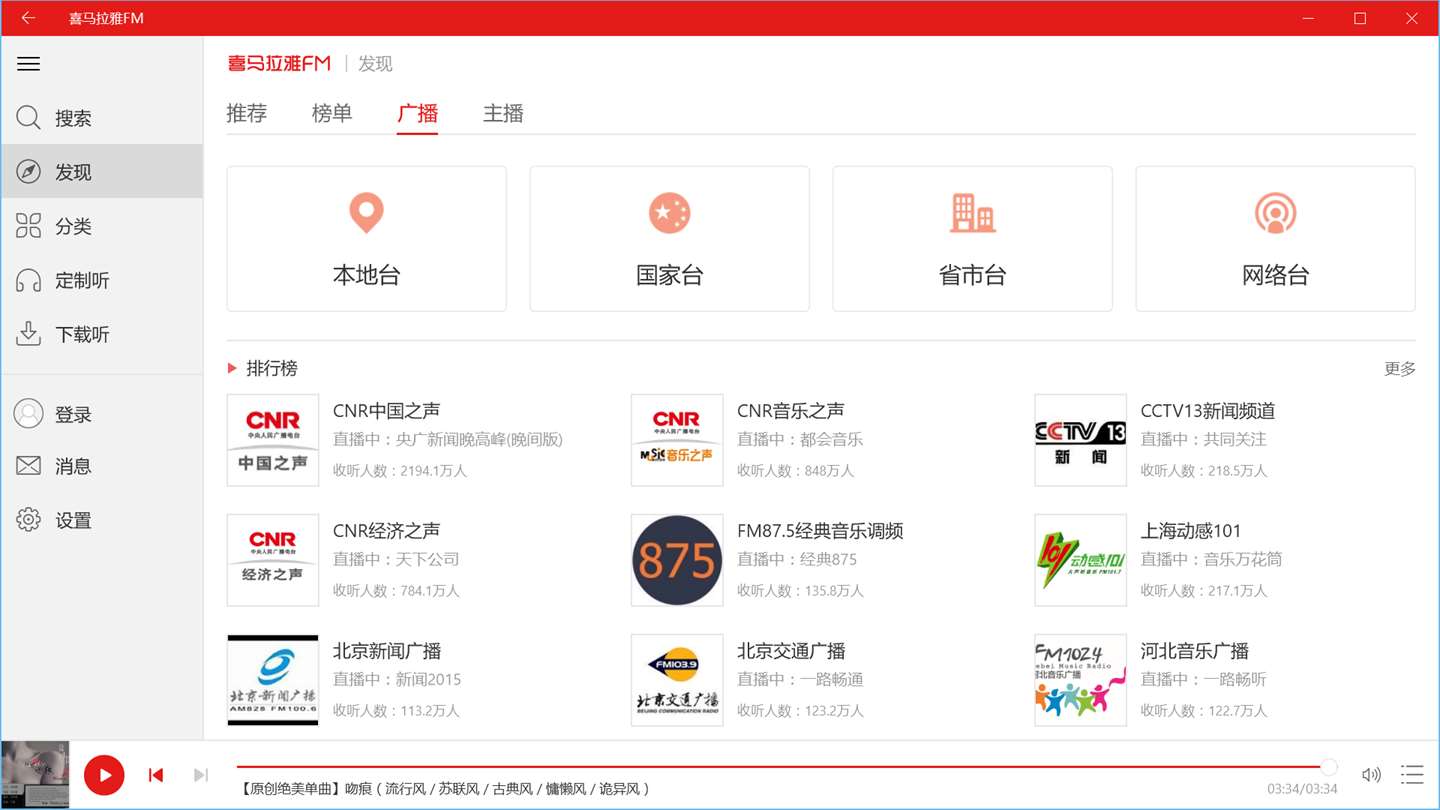Click CCTV13新闻频道 station logo
Image resolution: width=1440 pixels, height=810 pixels.
1081,440
